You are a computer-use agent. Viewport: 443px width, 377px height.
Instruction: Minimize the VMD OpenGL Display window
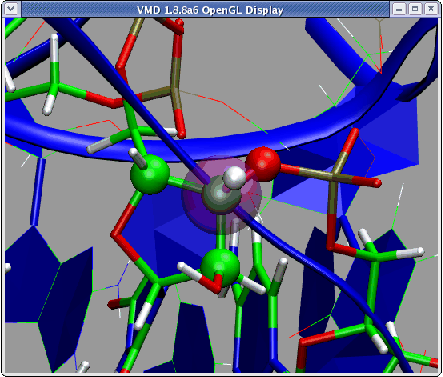tap(399, 9)
